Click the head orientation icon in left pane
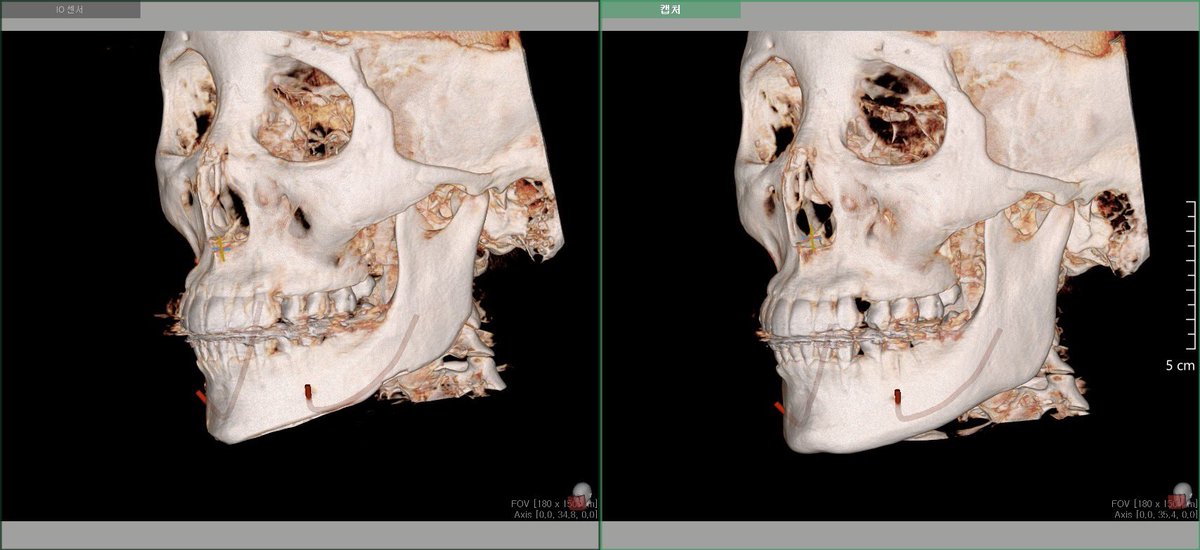 [581, 495]
